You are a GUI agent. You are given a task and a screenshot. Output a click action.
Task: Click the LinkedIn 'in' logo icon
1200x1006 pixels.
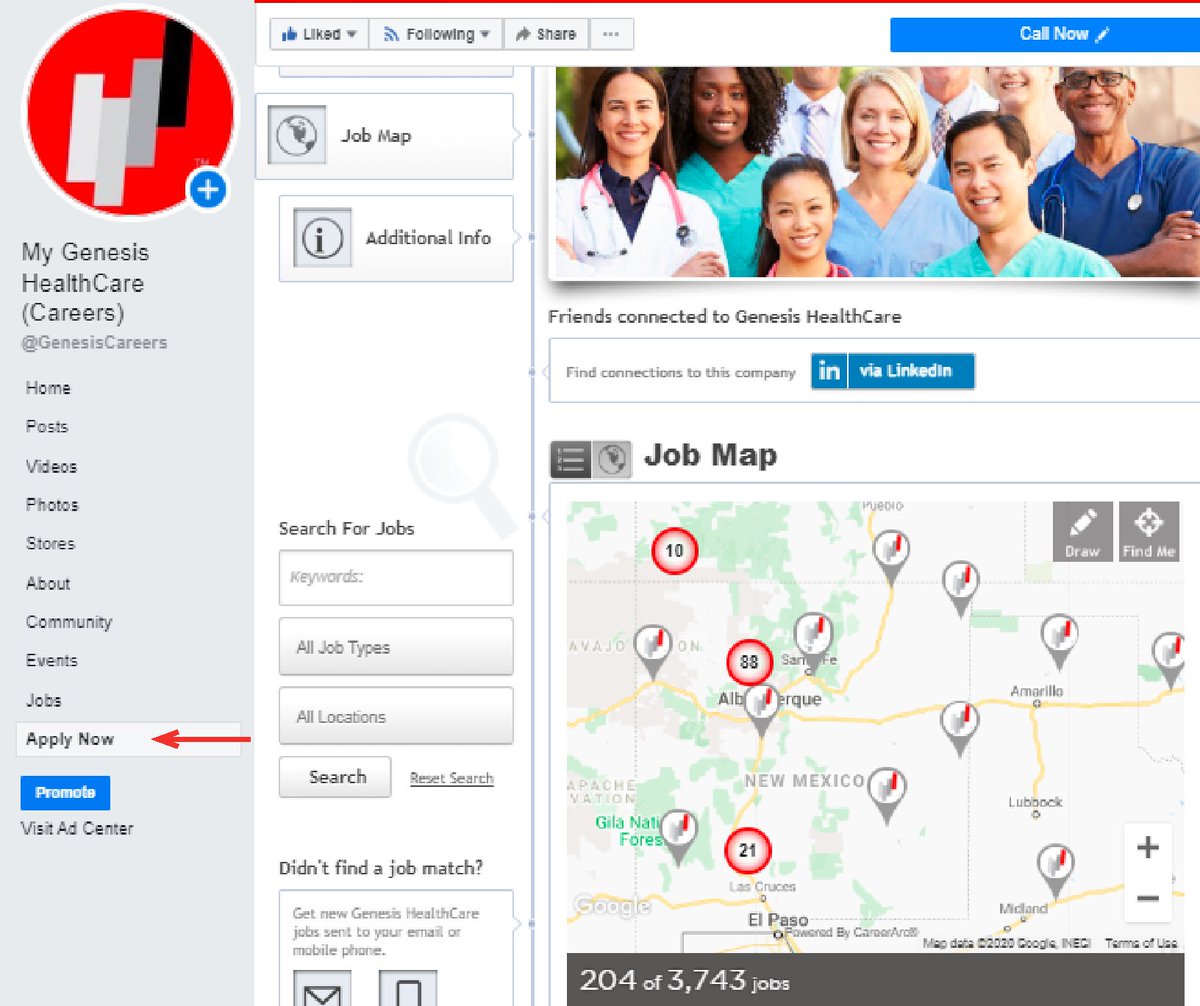coord(829,371)
